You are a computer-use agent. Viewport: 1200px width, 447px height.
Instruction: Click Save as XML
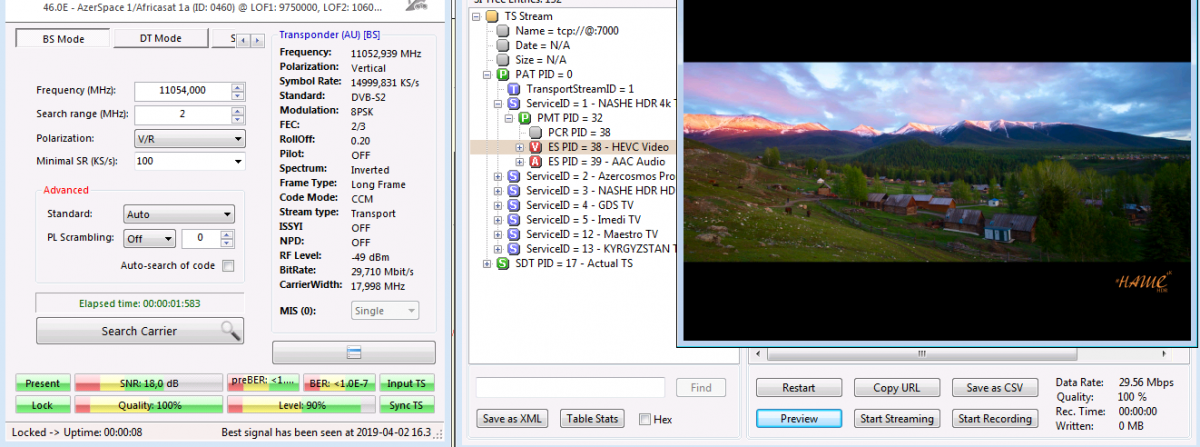pyautogui.click(x=512, y=419)
